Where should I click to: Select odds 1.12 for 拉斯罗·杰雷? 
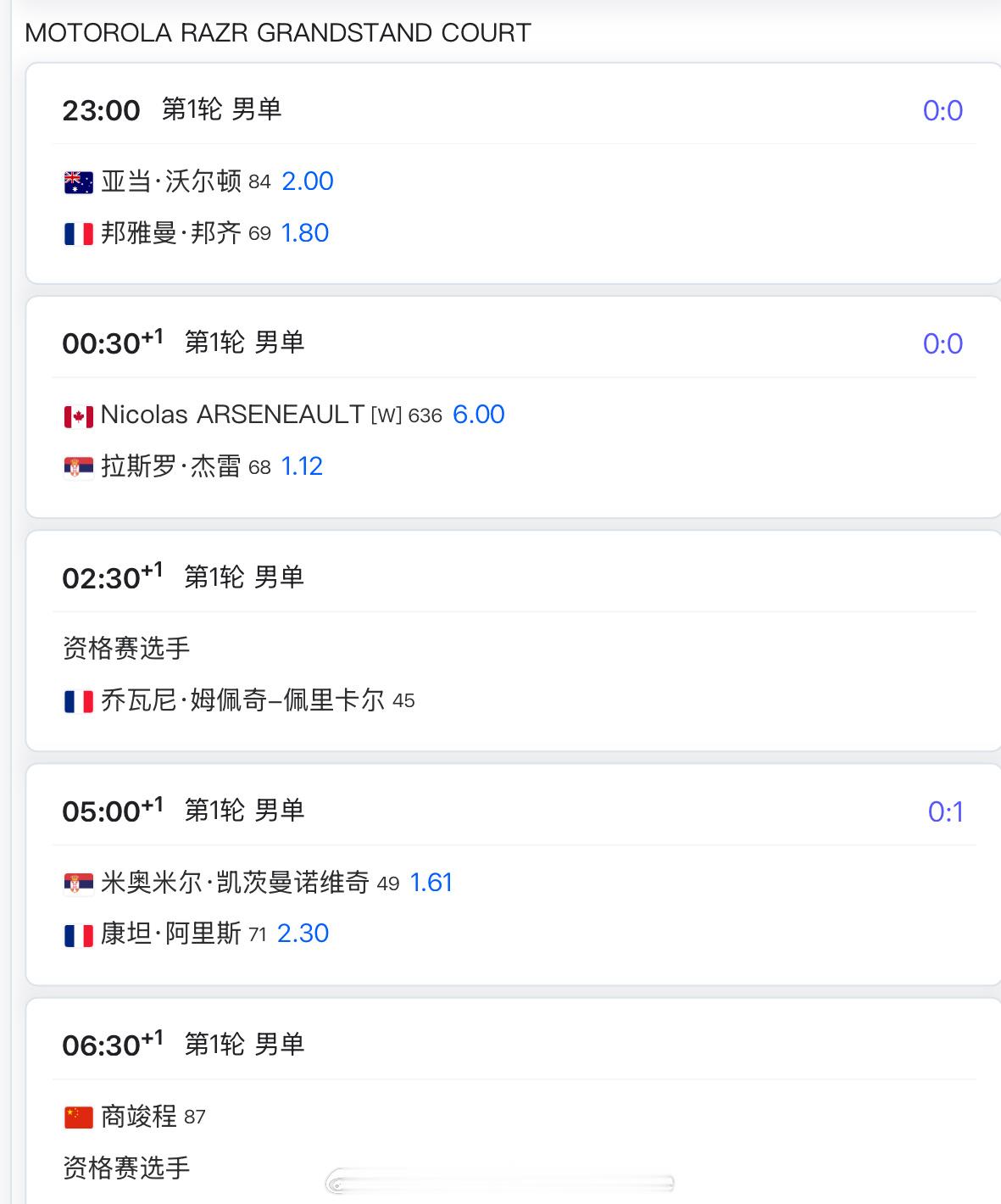click(x=302, y=466)
